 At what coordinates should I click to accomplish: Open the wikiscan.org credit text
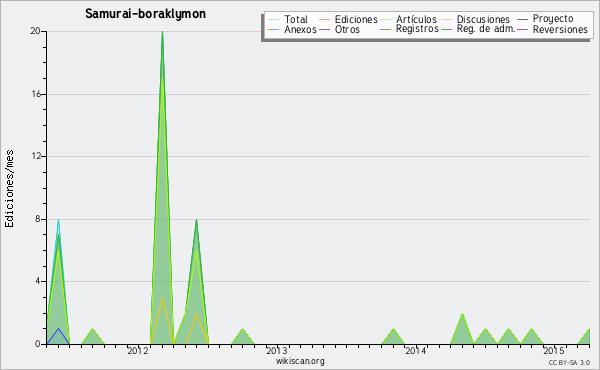click(300, 361)
